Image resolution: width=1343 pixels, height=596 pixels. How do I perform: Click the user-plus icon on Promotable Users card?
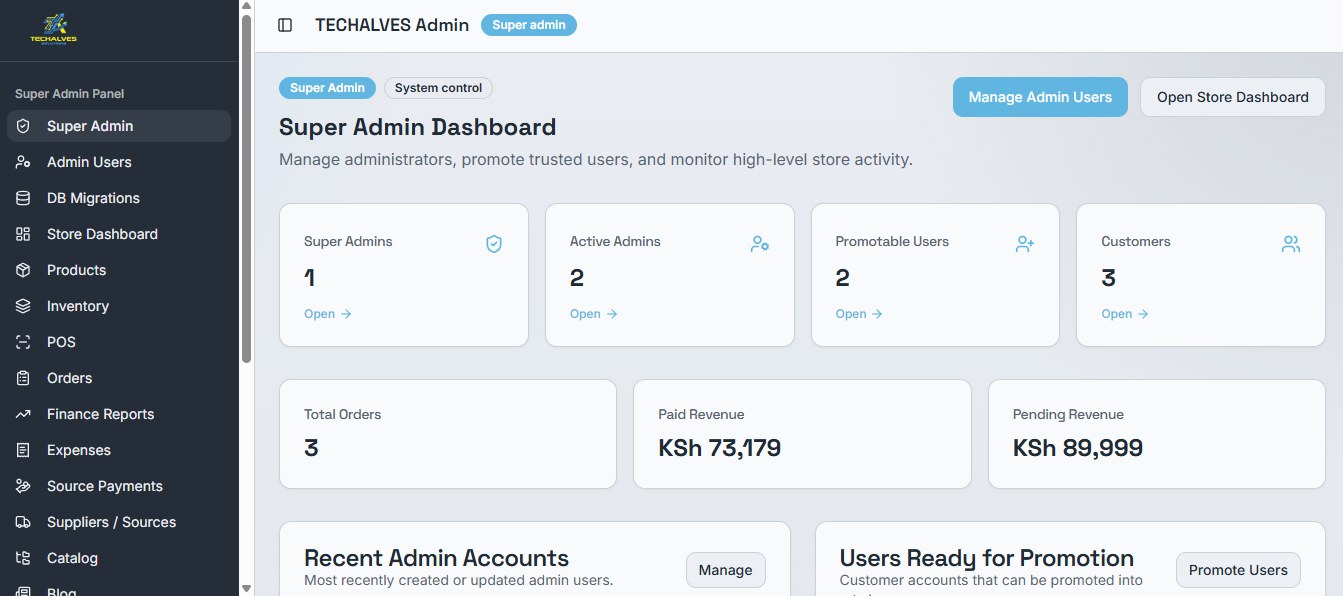(x=1025, y=244)
